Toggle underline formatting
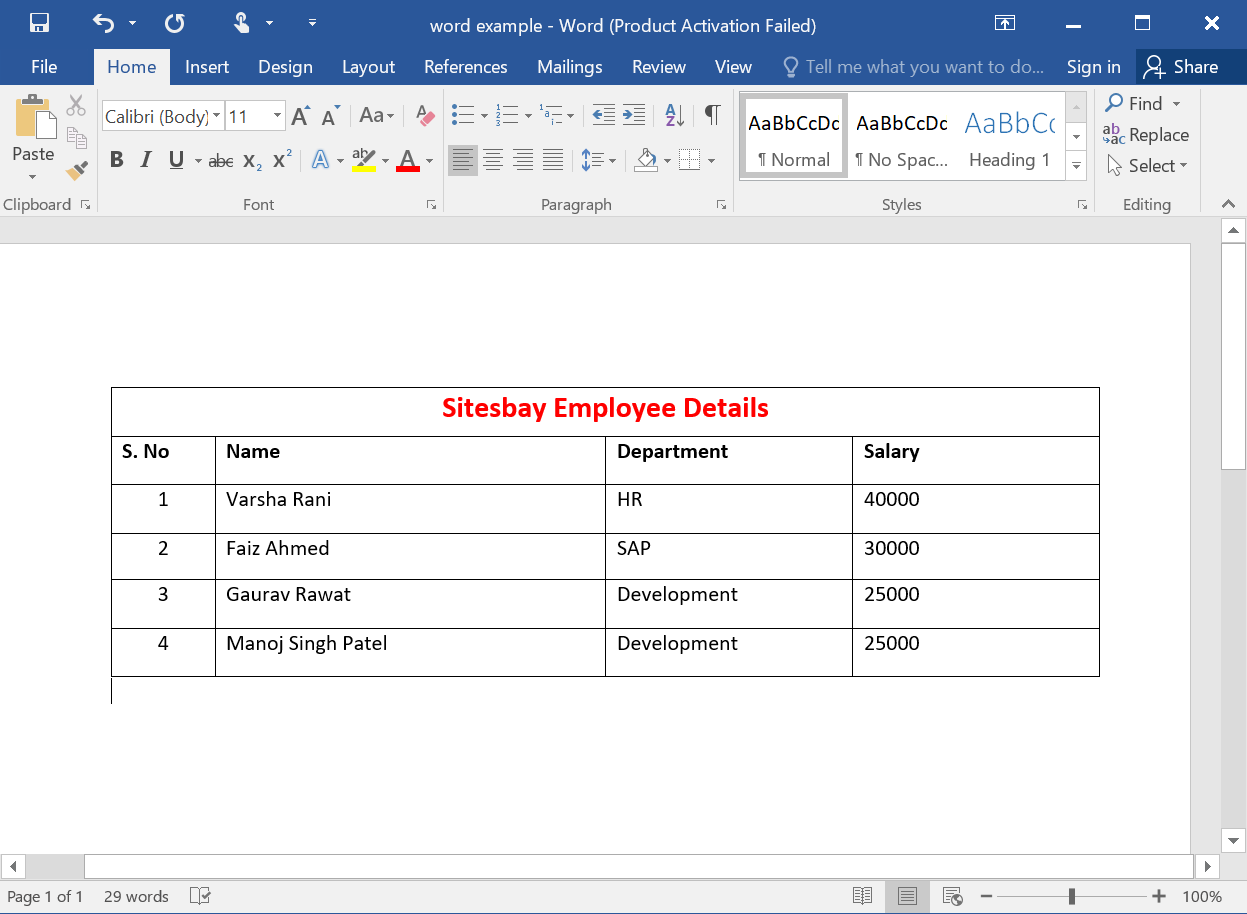Viewport: 1247px width, 914px height. point(176,160)
